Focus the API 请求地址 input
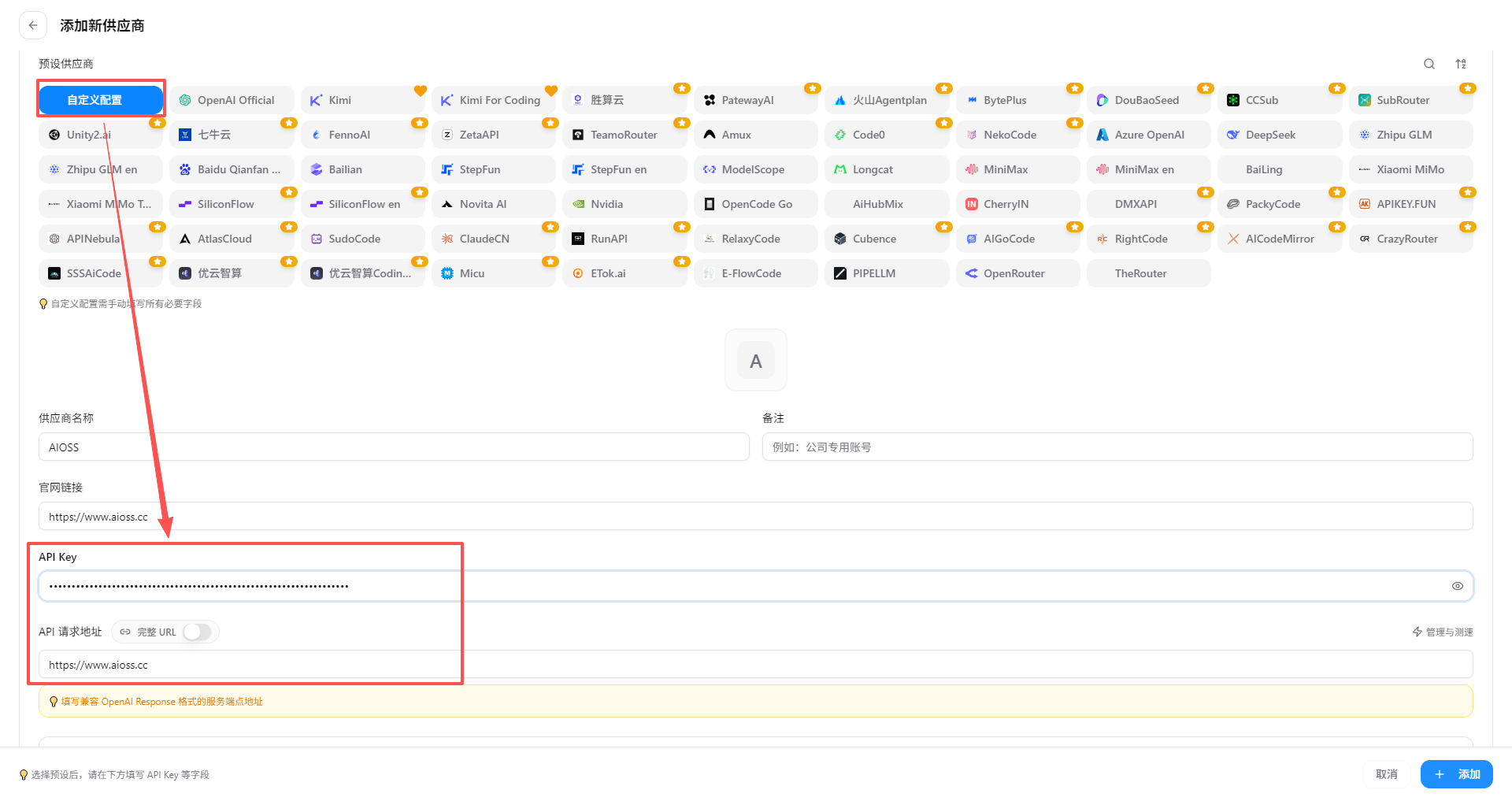The image size is (1512, 801). [756, 664]
